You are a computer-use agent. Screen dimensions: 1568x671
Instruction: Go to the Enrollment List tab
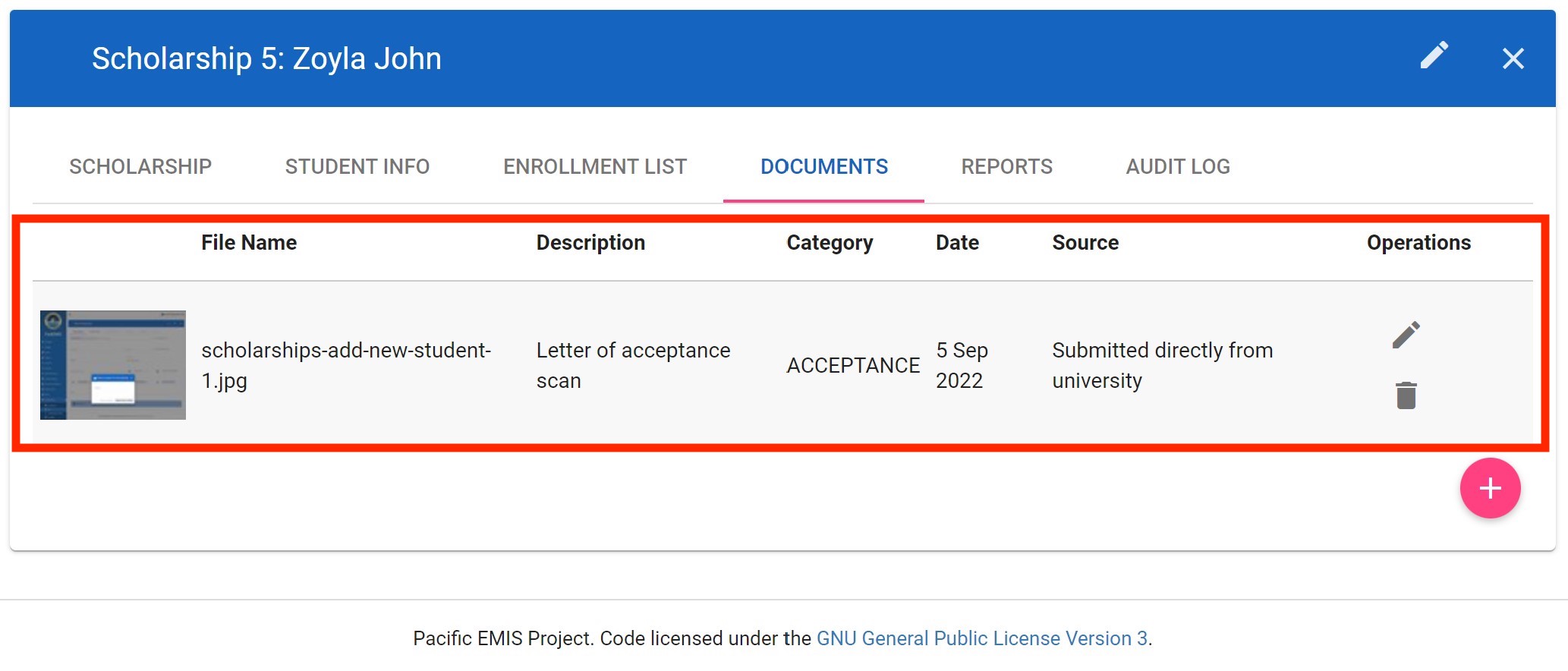tap(595, 167)
